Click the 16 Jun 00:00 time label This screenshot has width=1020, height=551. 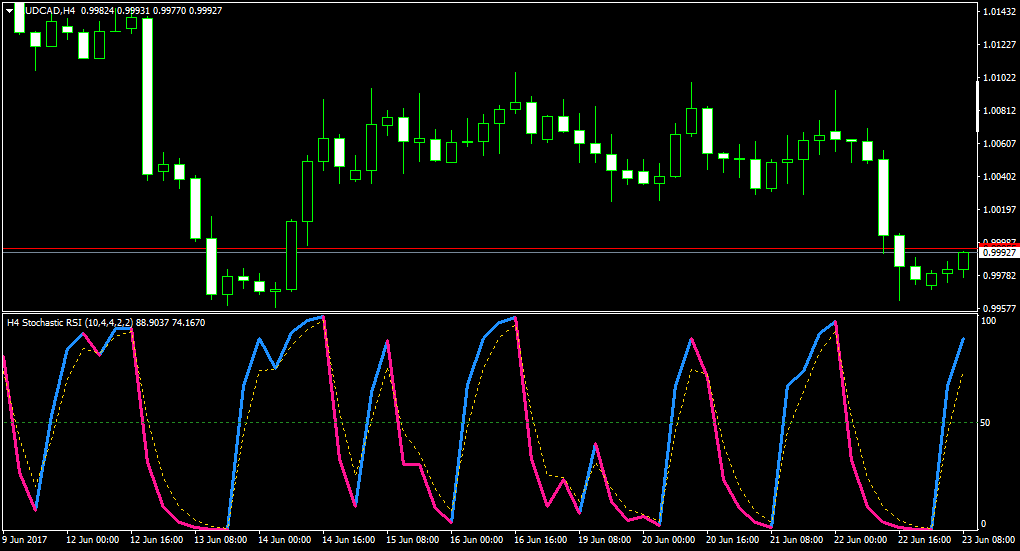(x=477, y=540)
